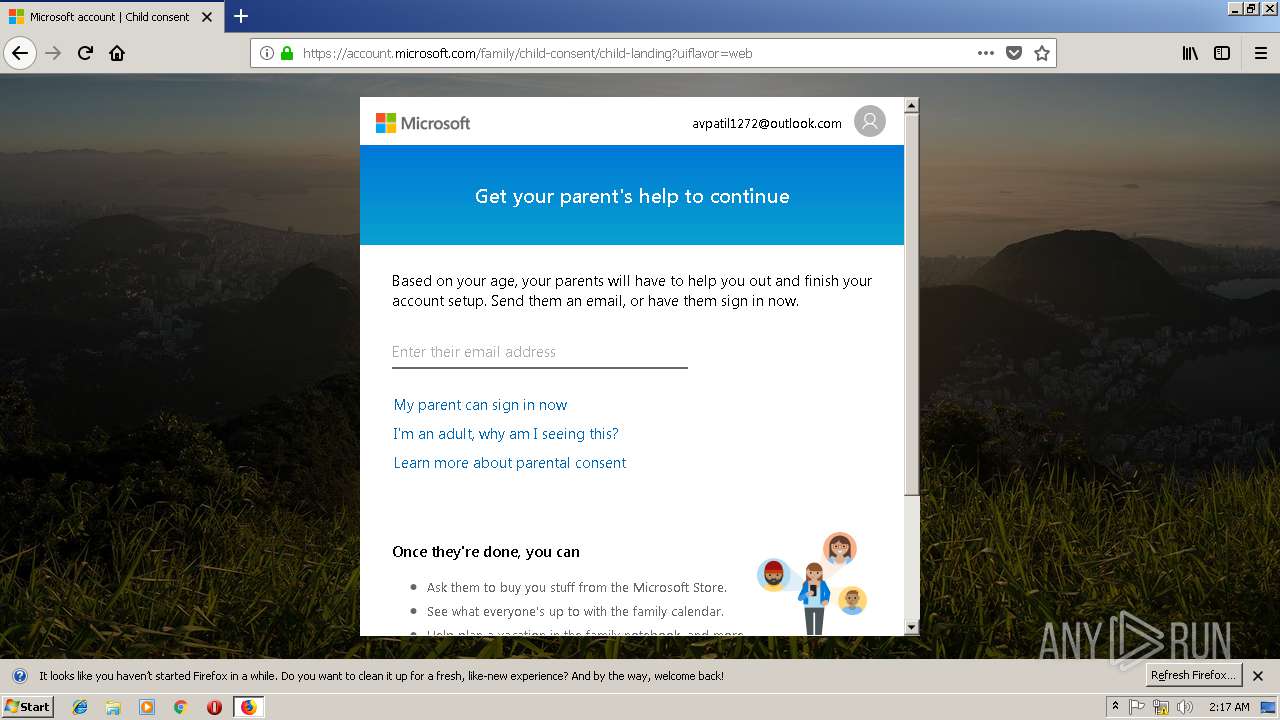
Task: Click the consent dialog scrollbar thumb
Action: click(911, 304)
